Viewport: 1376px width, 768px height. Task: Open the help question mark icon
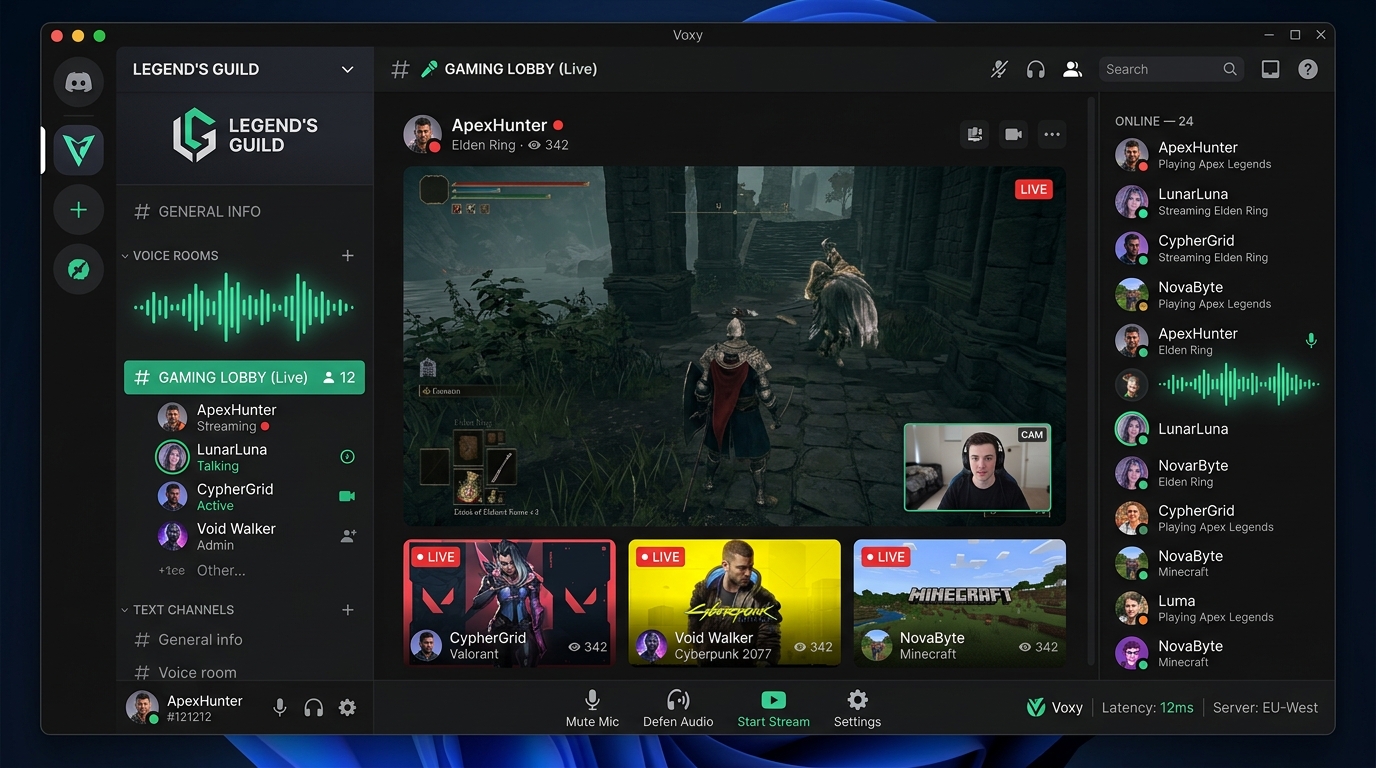[1308, 69]
